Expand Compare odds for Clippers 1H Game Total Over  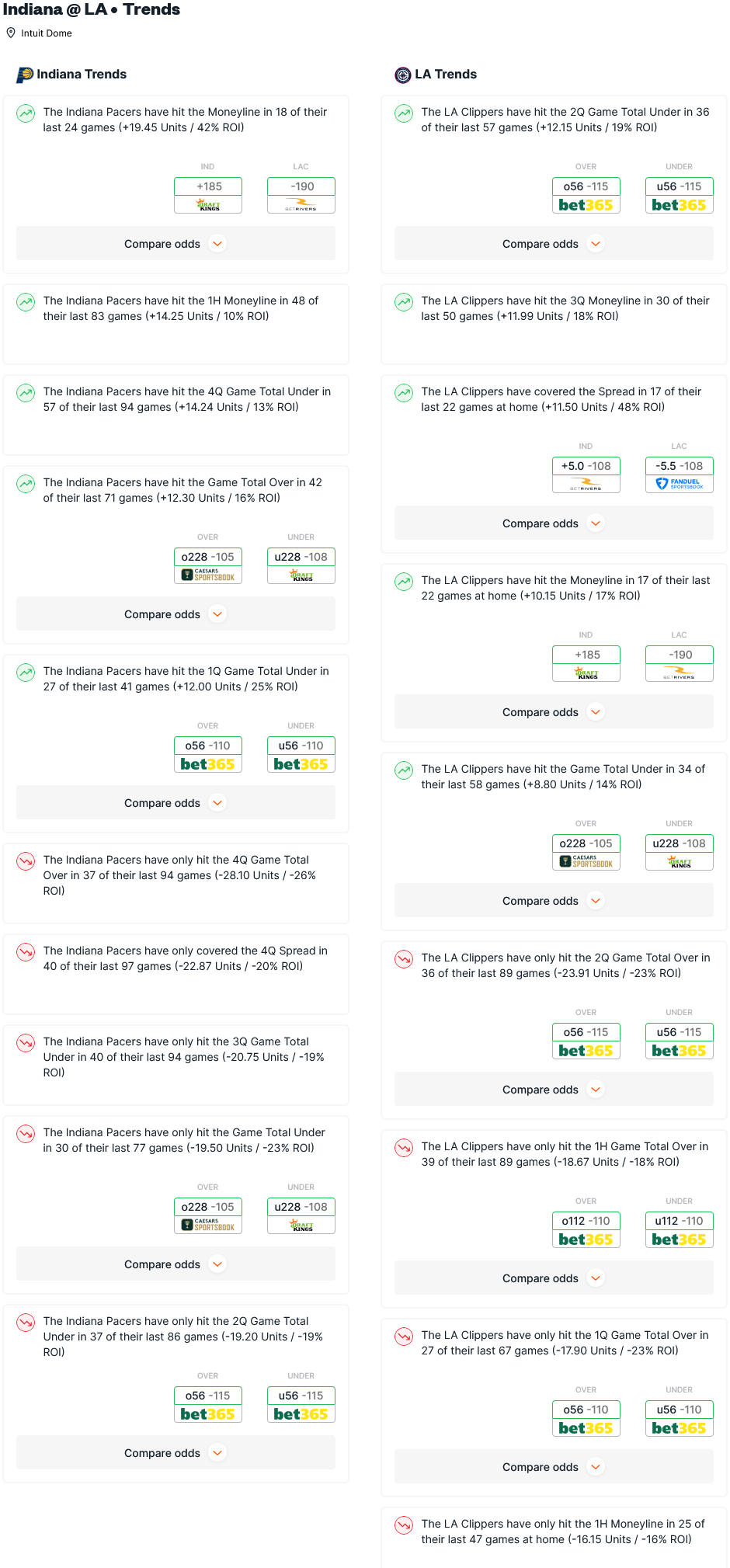(x=554, y=1278)
